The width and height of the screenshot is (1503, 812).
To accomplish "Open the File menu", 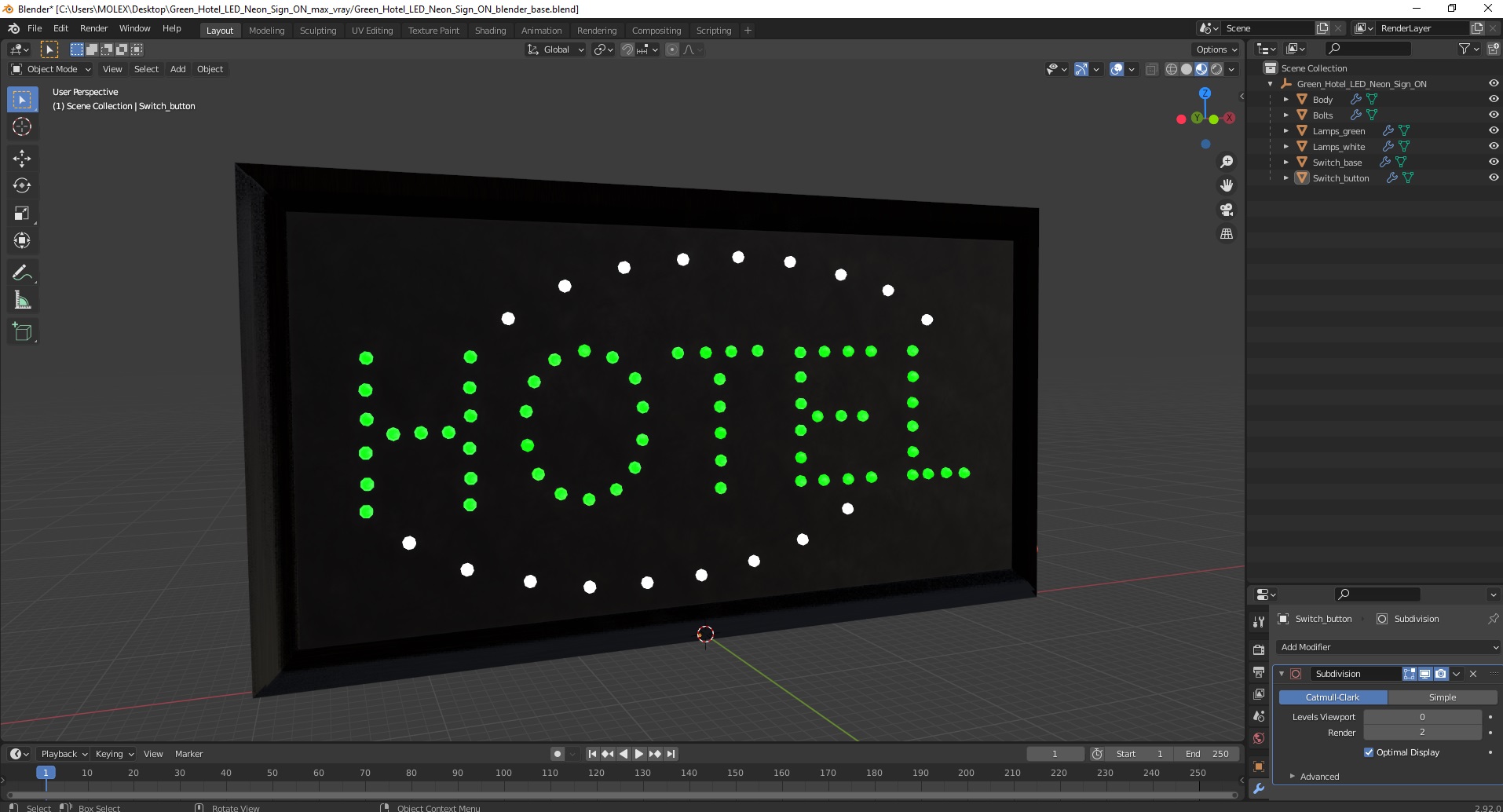I will [35, 28].
